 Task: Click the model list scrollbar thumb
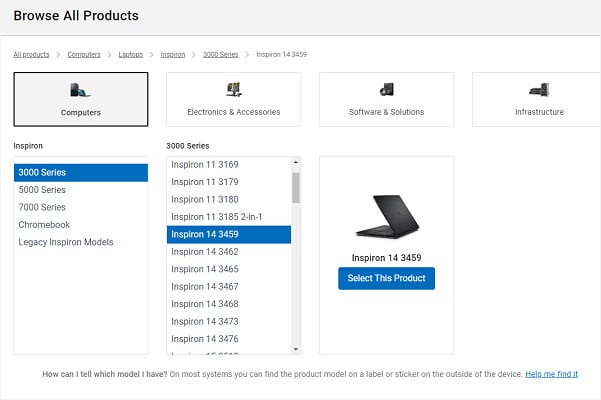[296, 188]
